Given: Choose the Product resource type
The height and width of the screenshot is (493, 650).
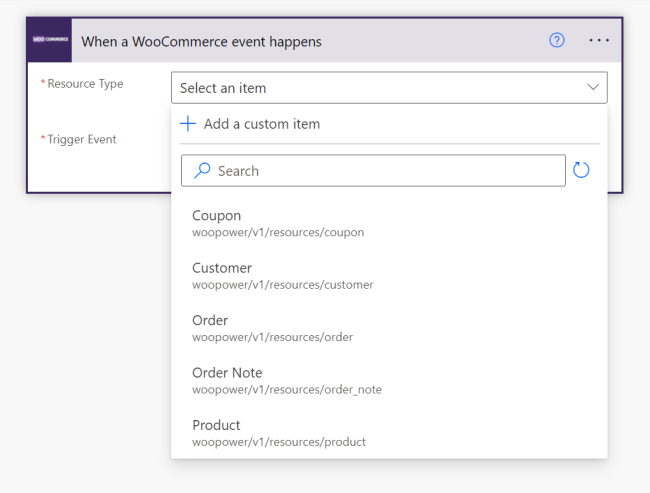Looking at the screenshot, I should pyautogui.click(x=216, y=425).
